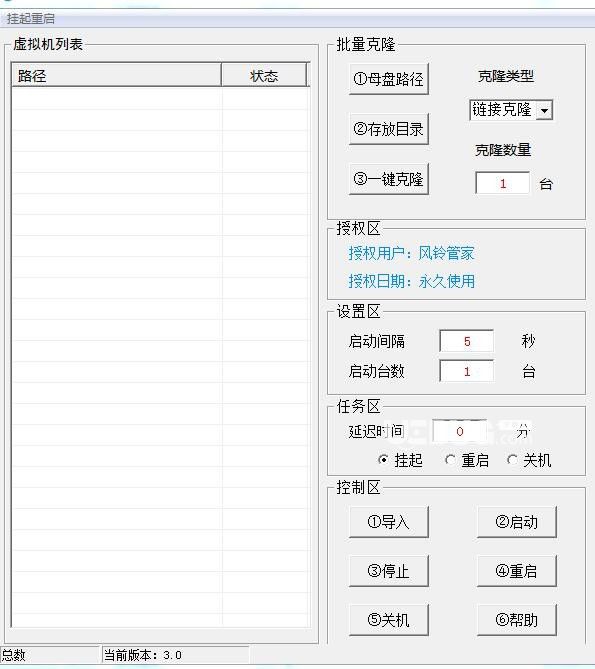The image size is (595, 669).
Task: Restart VMs via ④重启 button
Action: 517,571
